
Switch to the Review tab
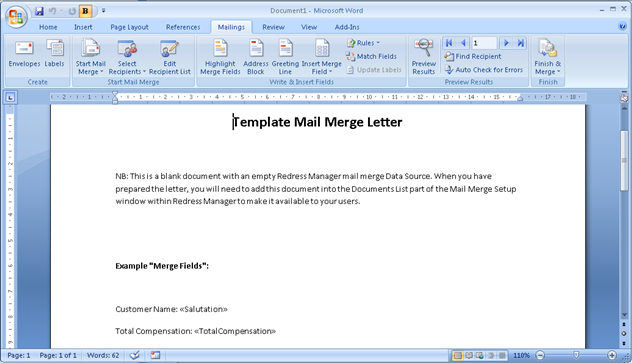coord(273,27)
